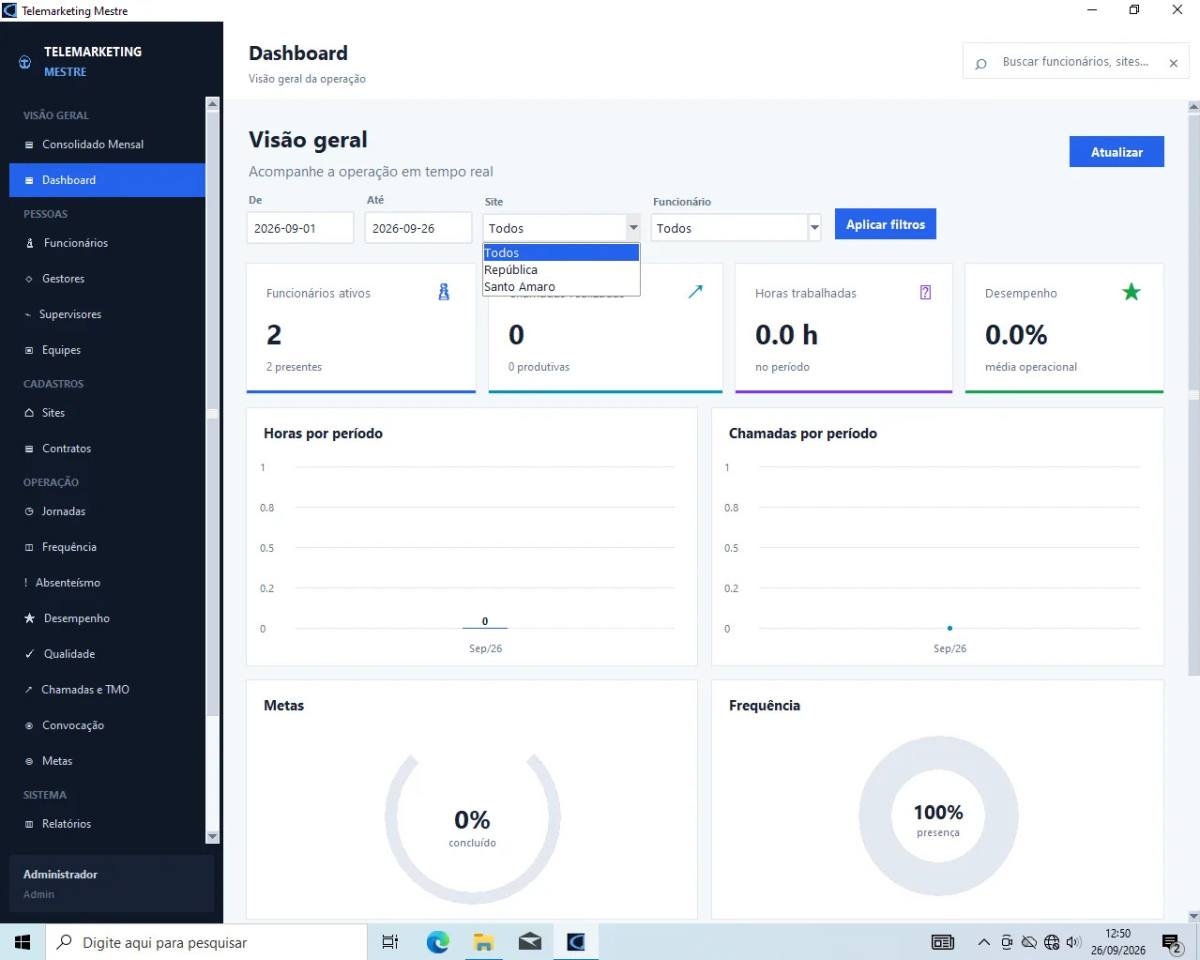Image resolution: width=1200 pixels, height=960 pixels.
Task: Clear search using the X icon
Action: pos(1173,62)
